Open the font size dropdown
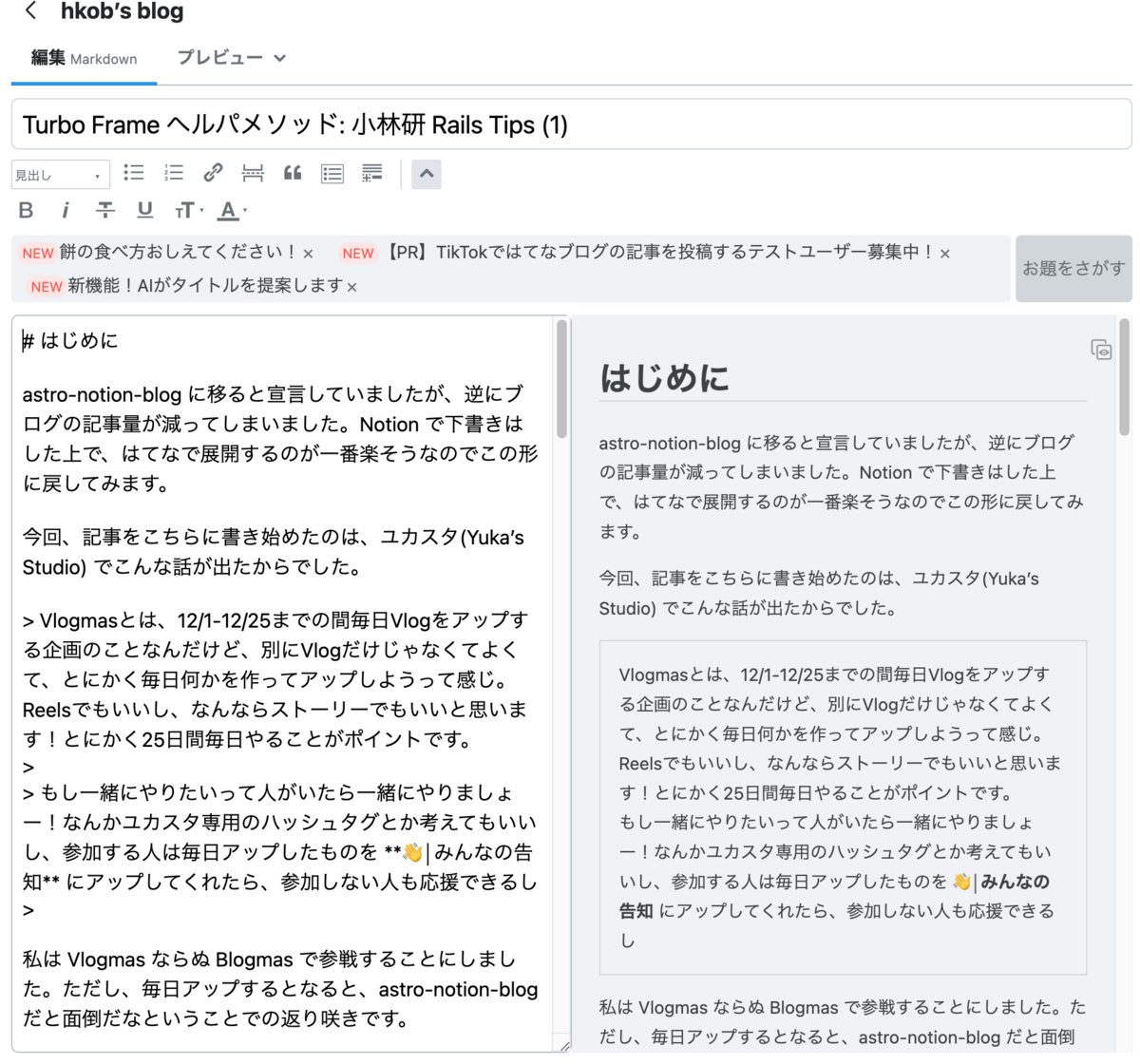1140x1064 pixels. tap(188, 211)
